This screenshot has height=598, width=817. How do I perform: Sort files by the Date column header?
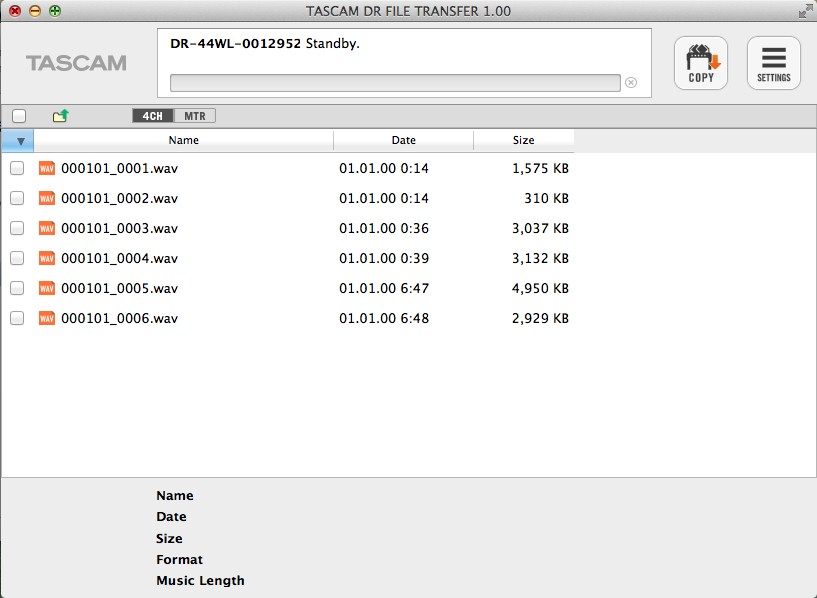point(403,141)
